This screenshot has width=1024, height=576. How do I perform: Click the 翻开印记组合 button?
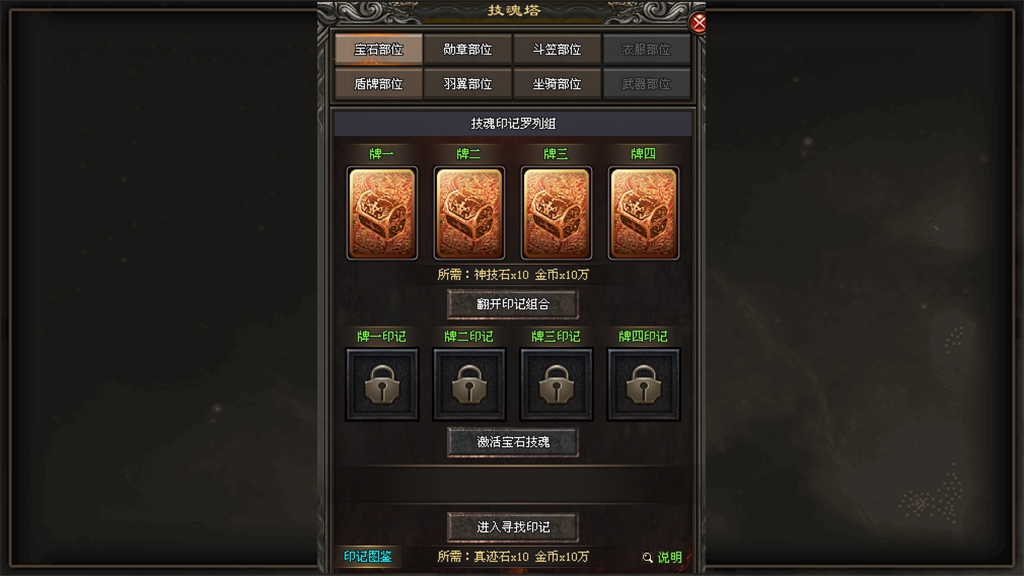tap(513, 304)
